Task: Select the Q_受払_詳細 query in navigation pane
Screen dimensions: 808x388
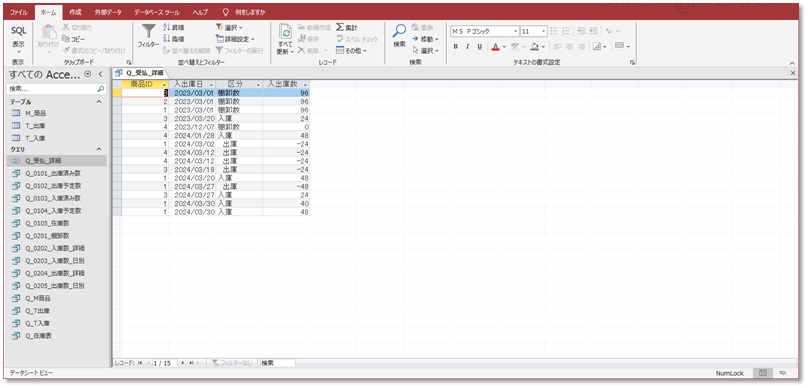Action: coord(57,161)
